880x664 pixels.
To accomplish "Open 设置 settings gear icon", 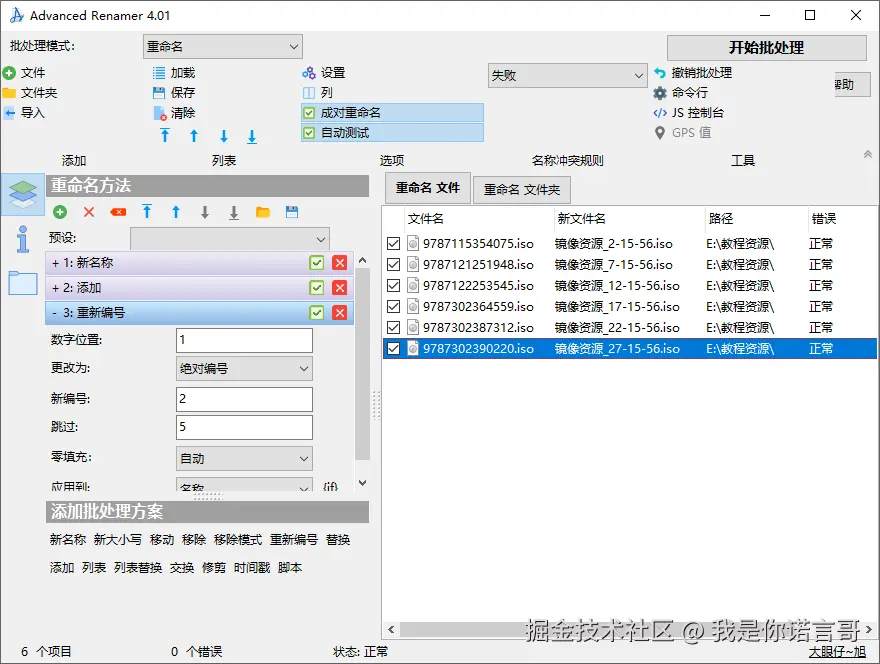I will (309, 73).
